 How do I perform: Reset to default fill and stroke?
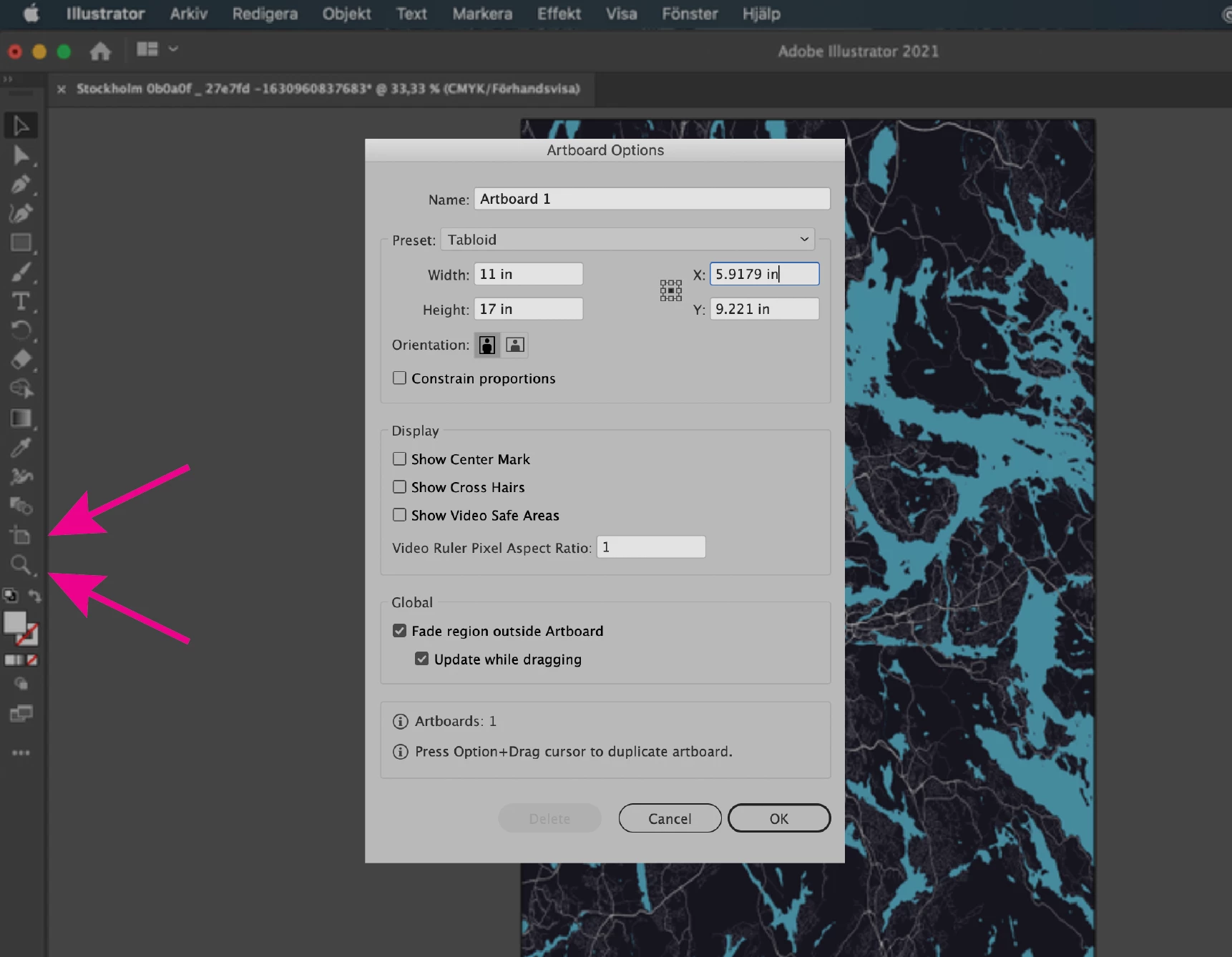[x=10, y=595]
